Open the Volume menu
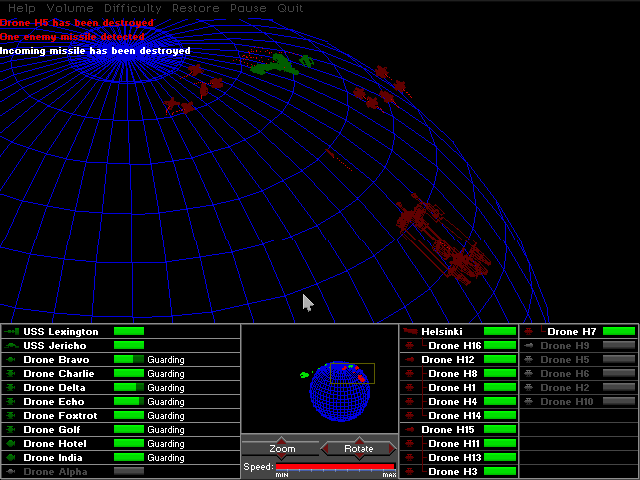 pos(70,8)
